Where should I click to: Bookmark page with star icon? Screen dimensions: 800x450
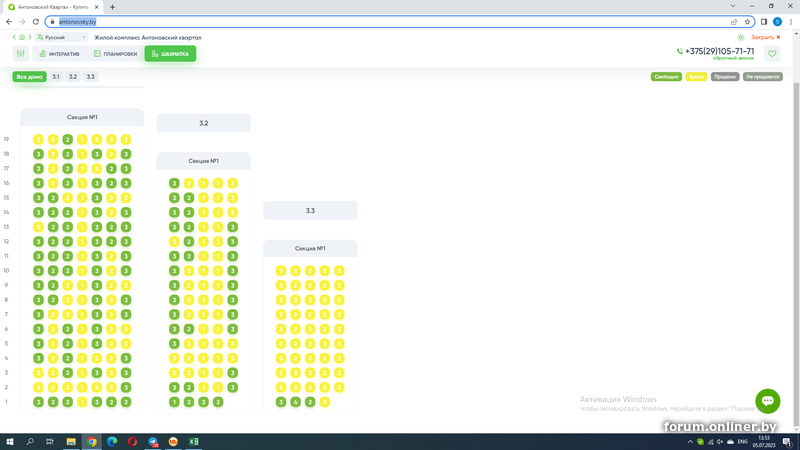pyautogui.click(x=747, y=21)
